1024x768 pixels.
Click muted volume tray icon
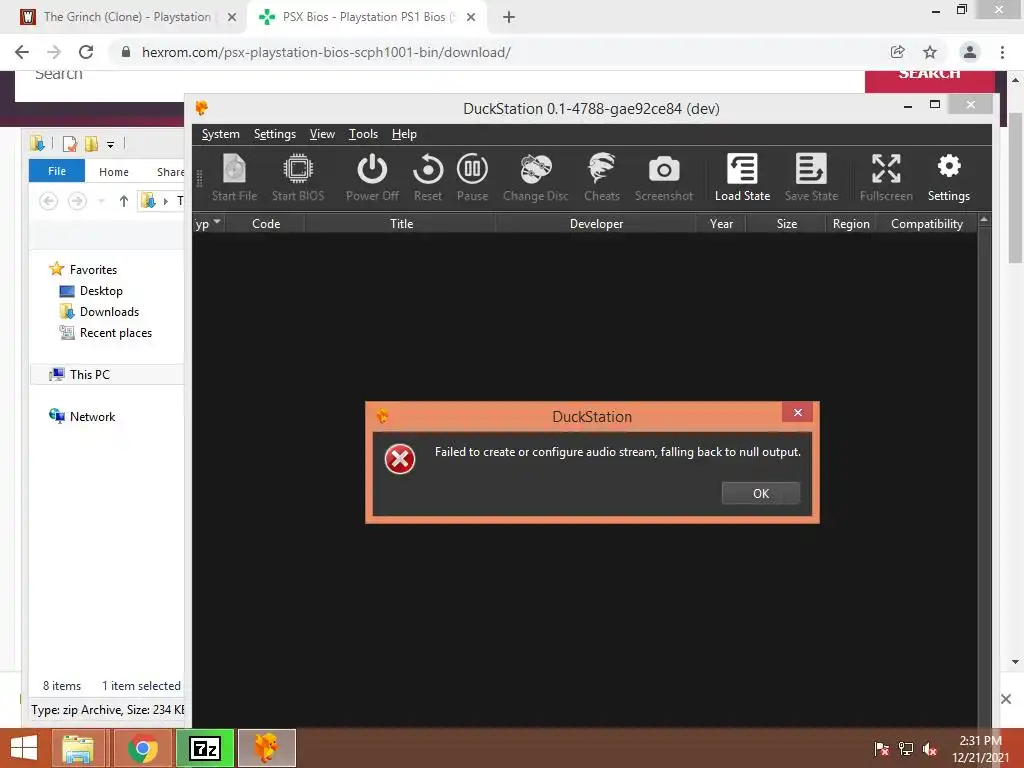[x=930, y=749]
